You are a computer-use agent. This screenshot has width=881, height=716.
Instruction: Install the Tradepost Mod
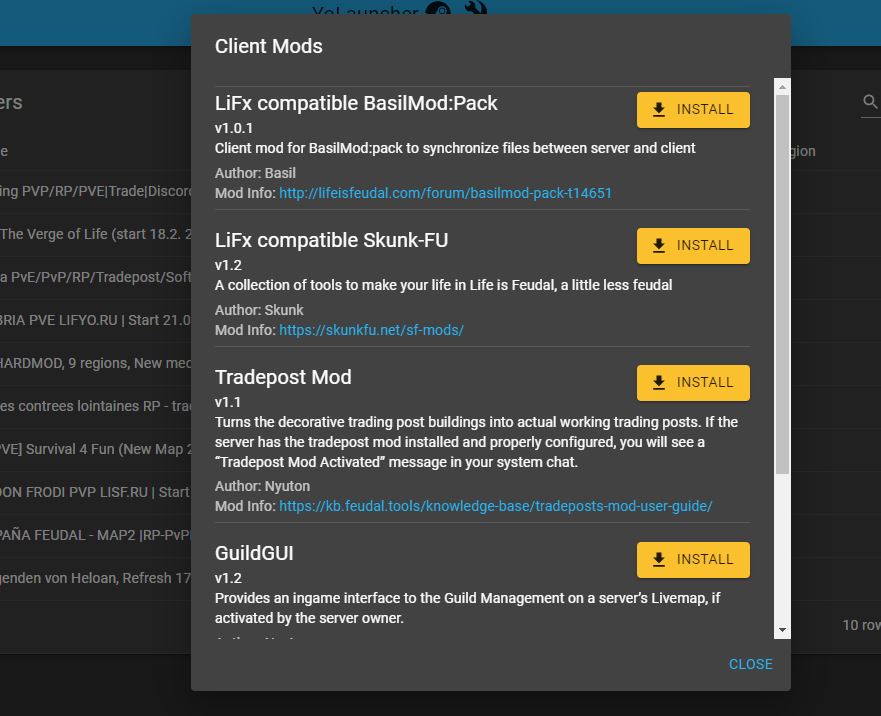[693, 383]
